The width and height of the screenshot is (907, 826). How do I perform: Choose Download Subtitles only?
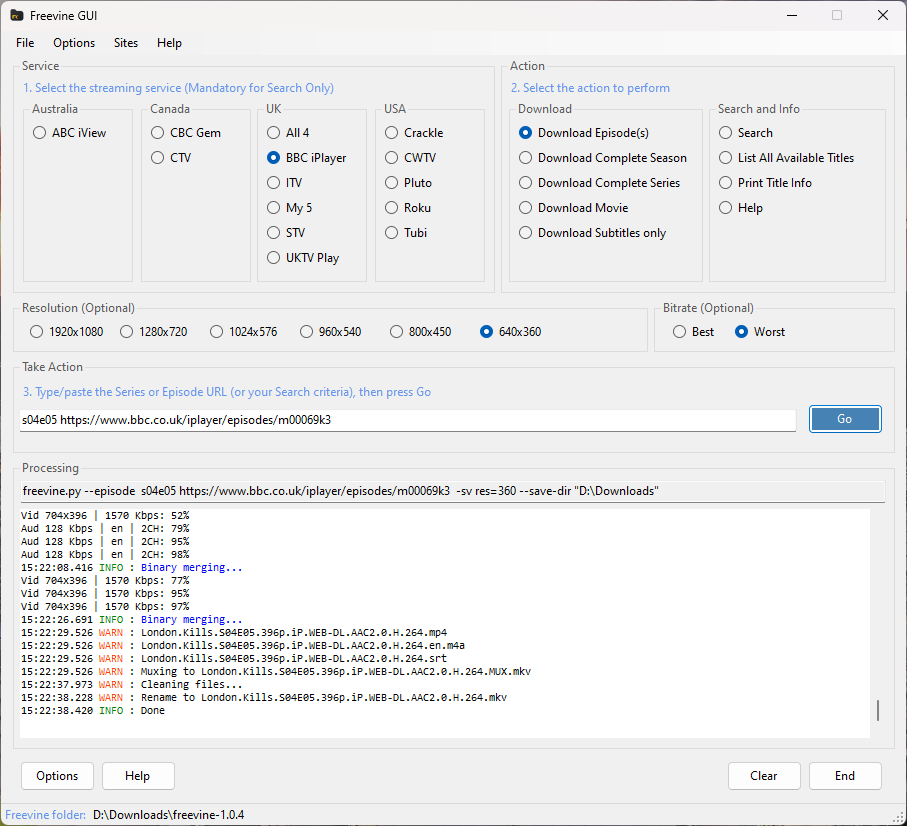point(526,233)
